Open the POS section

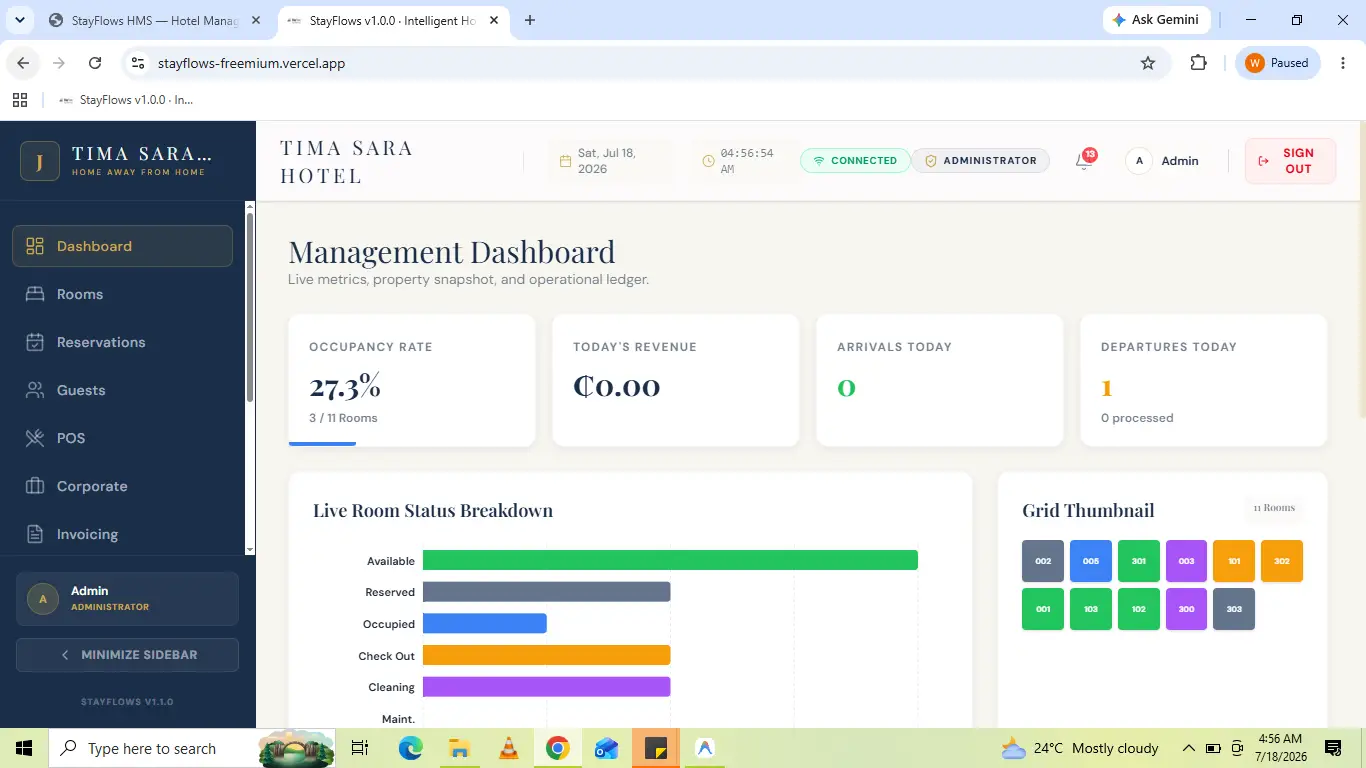coord(122,438)
